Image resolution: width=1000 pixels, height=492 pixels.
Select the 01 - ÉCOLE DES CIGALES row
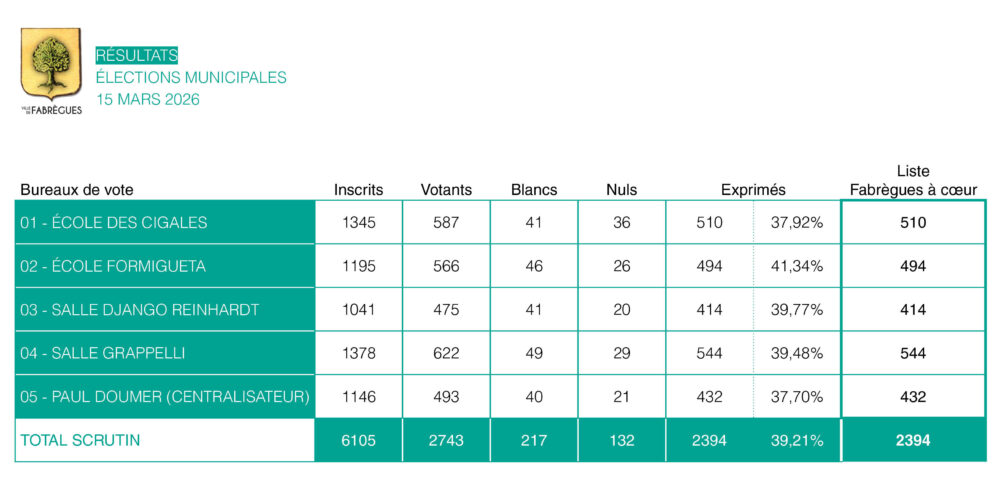[165, 223]
